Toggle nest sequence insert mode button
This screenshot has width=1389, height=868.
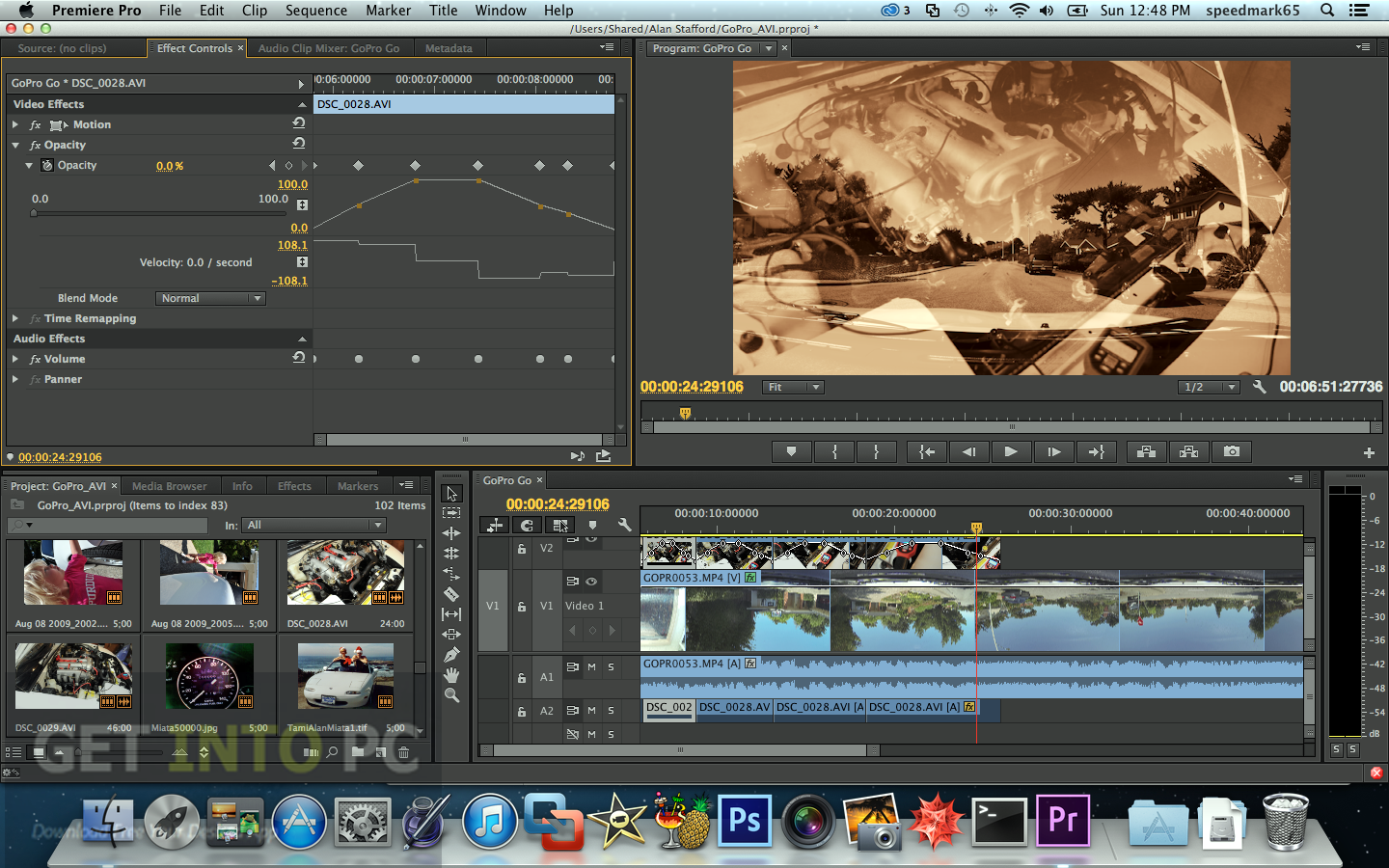495,525
